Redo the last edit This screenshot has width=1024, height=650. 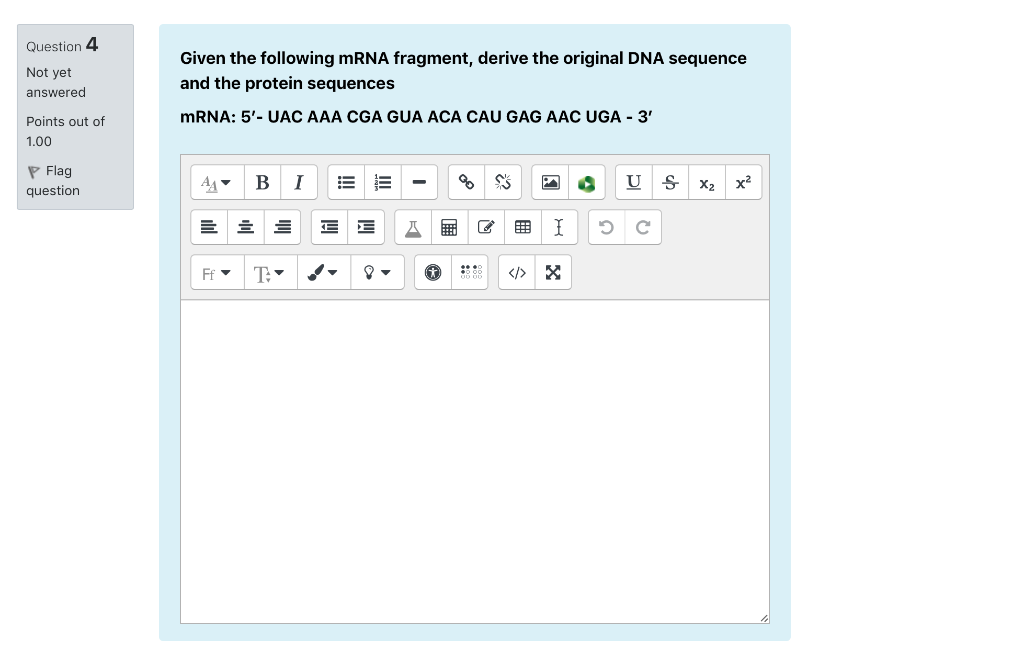[643, 227]
